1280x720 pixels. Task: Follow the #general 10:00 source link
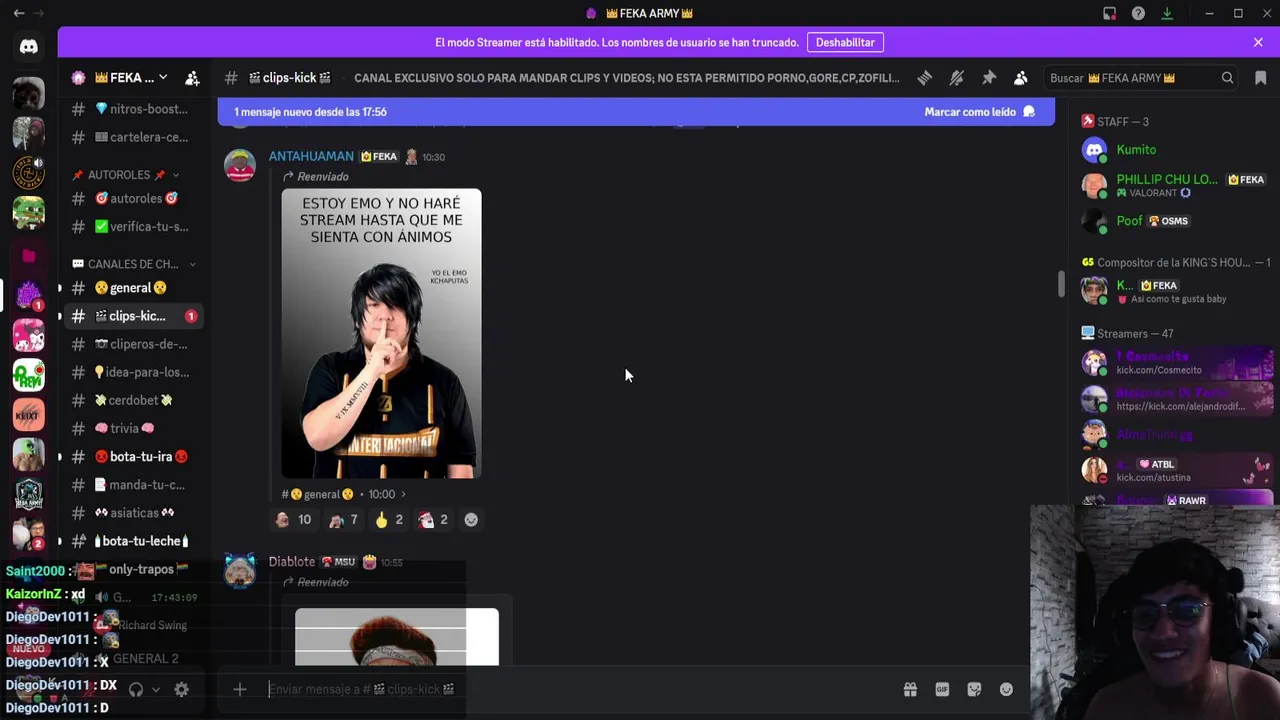pos(344,494)
